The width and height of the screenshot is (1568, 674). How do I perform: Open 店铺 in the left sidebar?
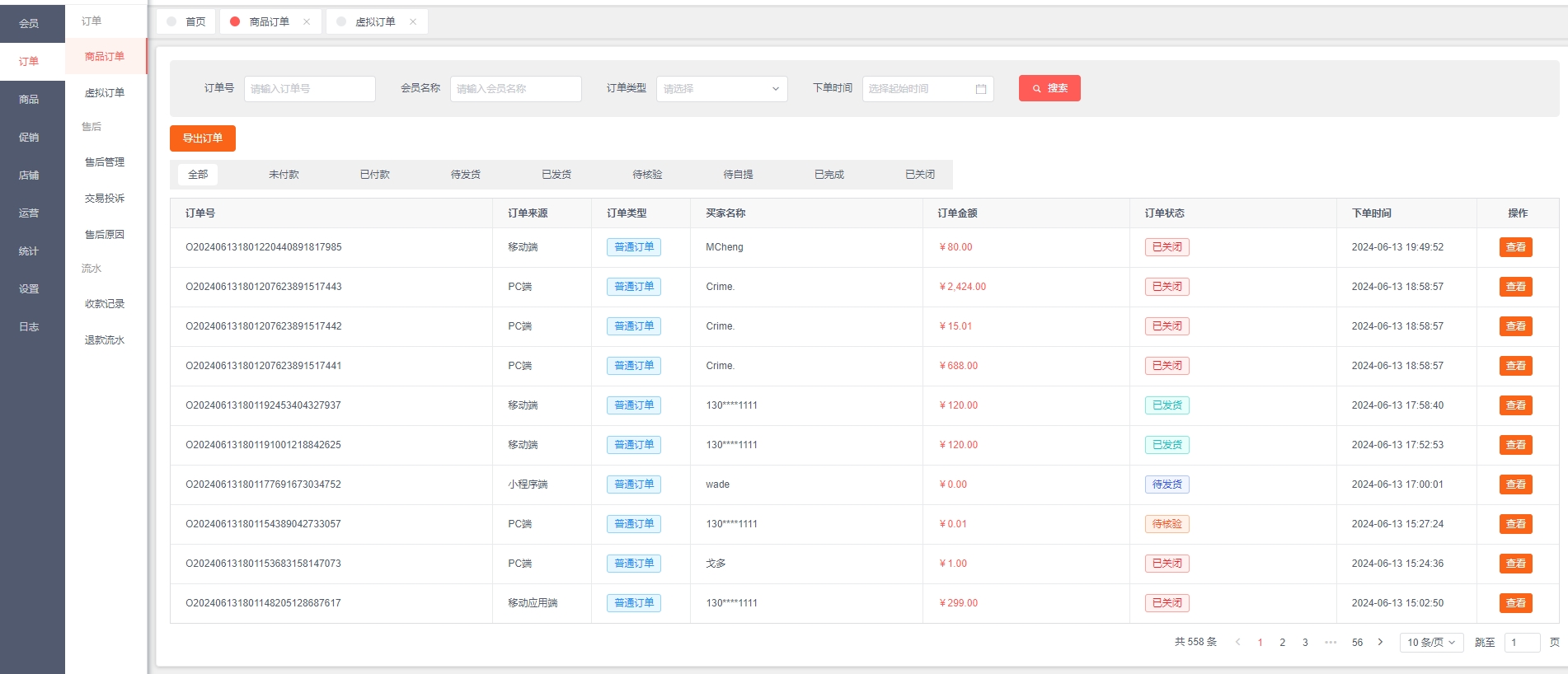[32, 176]
